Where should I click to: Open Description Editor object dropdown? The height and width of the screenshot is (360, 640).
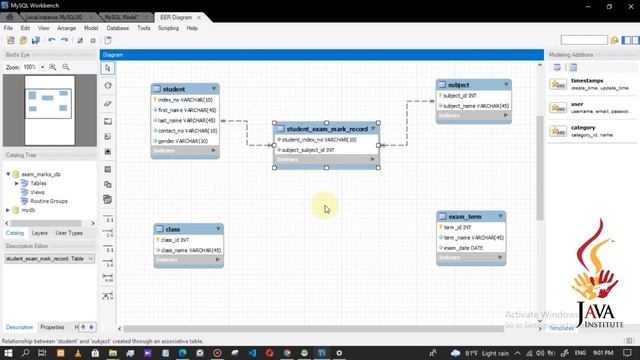(91, 259)
